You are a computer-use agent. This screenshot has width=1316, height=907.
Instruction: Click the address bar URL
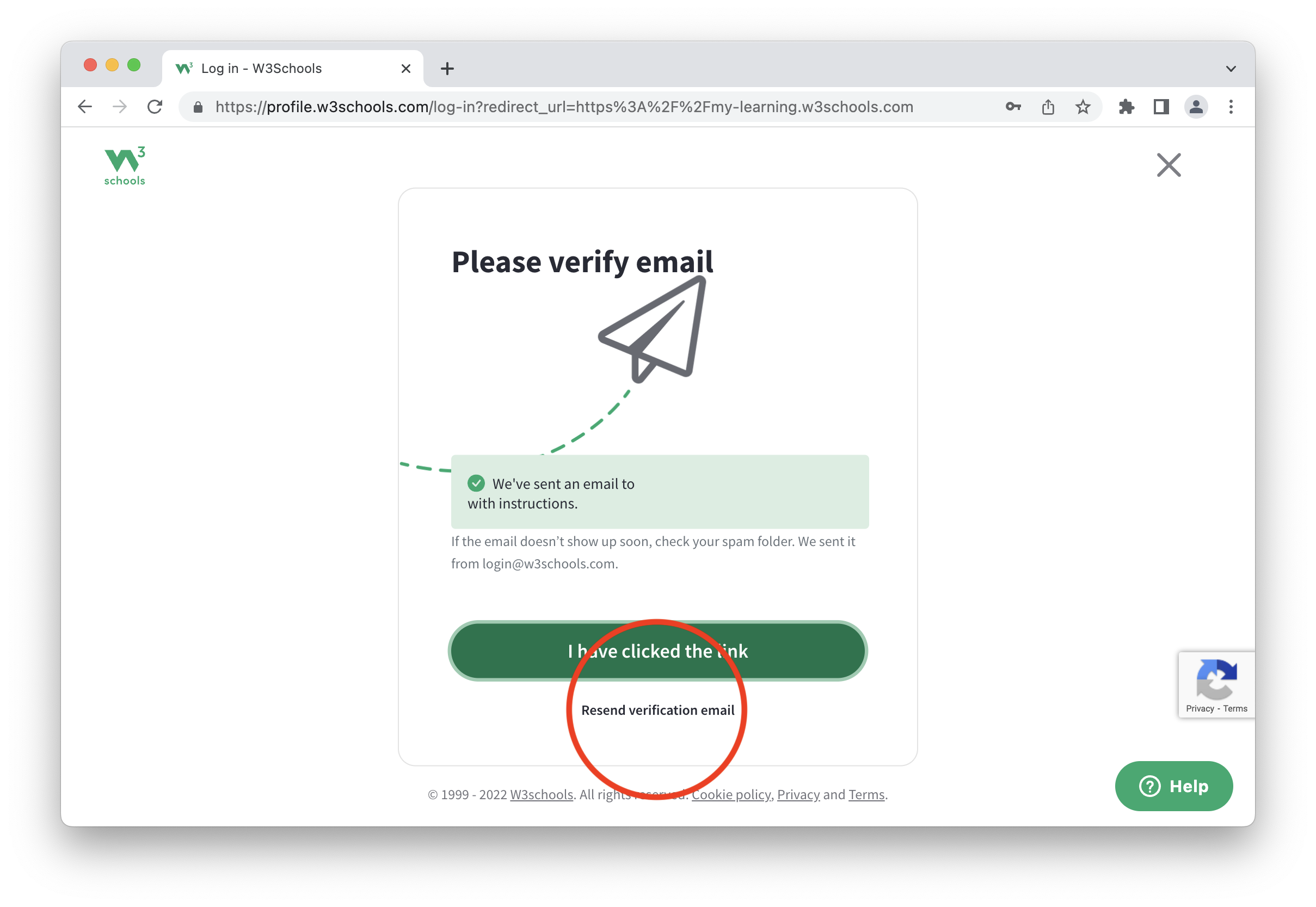point(563,107)
